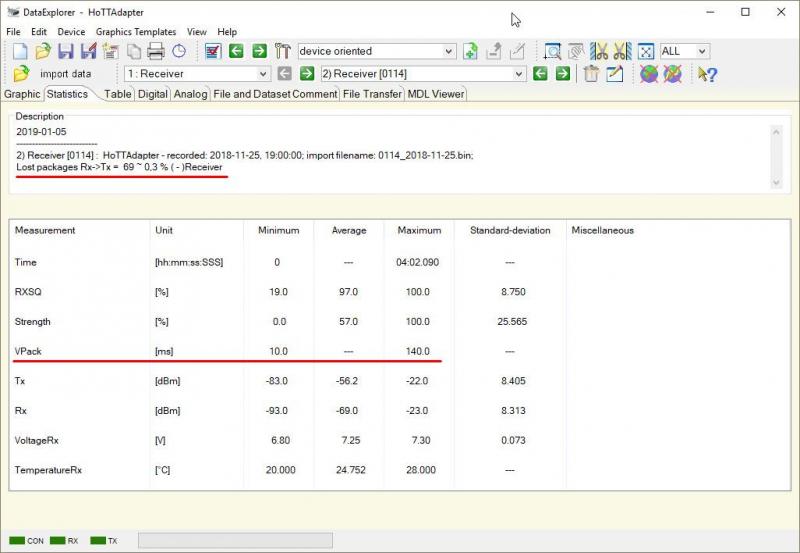Open the File and Dataset Comment tab
This screenshot has width=800, height=553.
275,94
